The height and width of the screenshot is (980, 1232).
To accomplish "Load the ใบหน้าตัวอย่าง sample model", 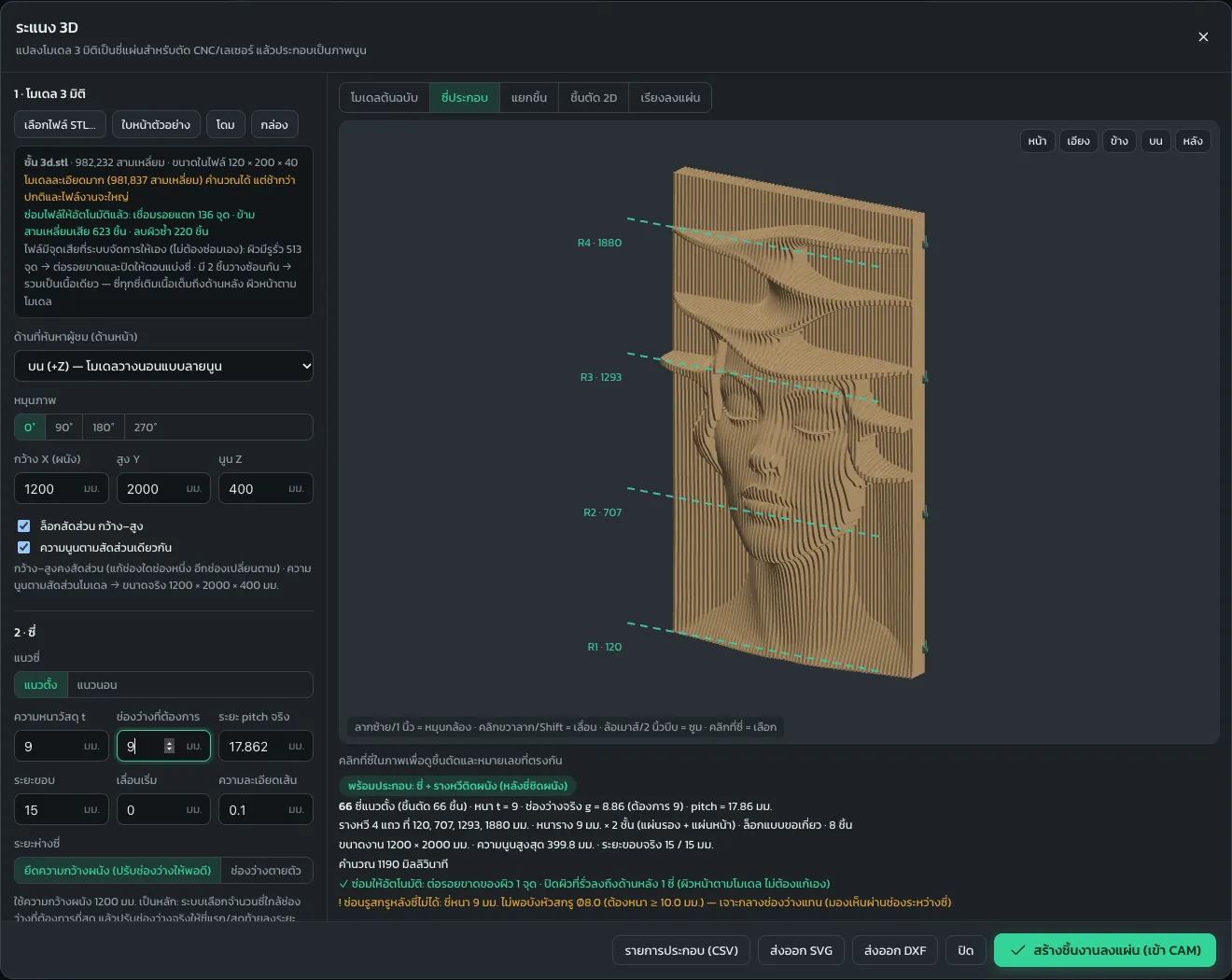I will click(x=156, y=125).
